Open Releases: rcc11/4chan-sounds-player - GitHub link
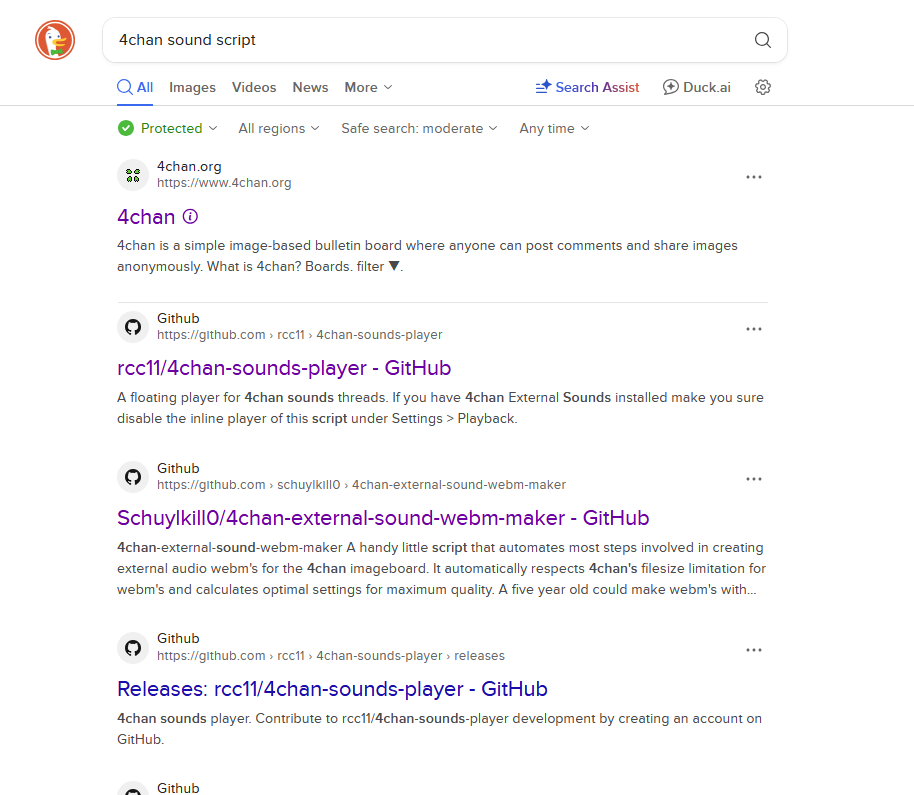 coord(332,689)
